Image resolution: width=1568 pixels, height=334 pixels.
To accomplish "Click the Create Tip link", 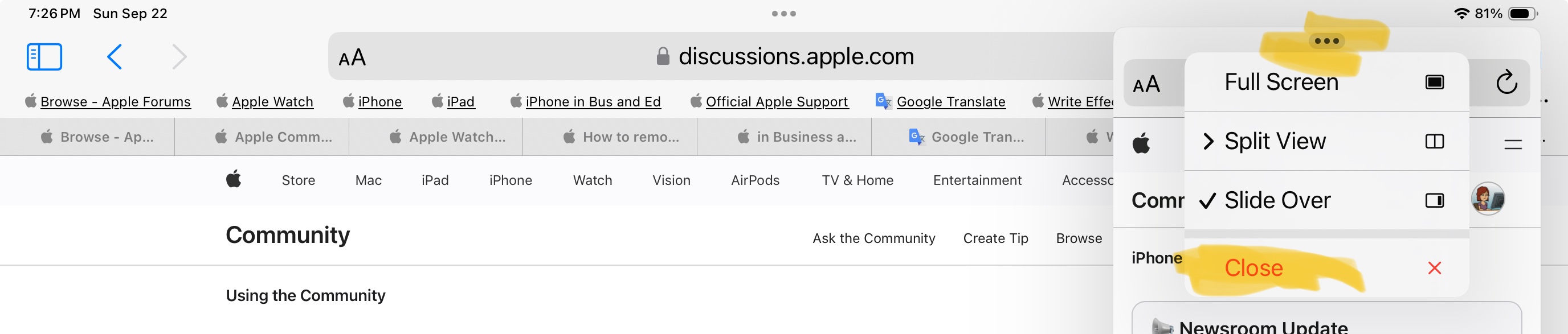I will (995, 238).
